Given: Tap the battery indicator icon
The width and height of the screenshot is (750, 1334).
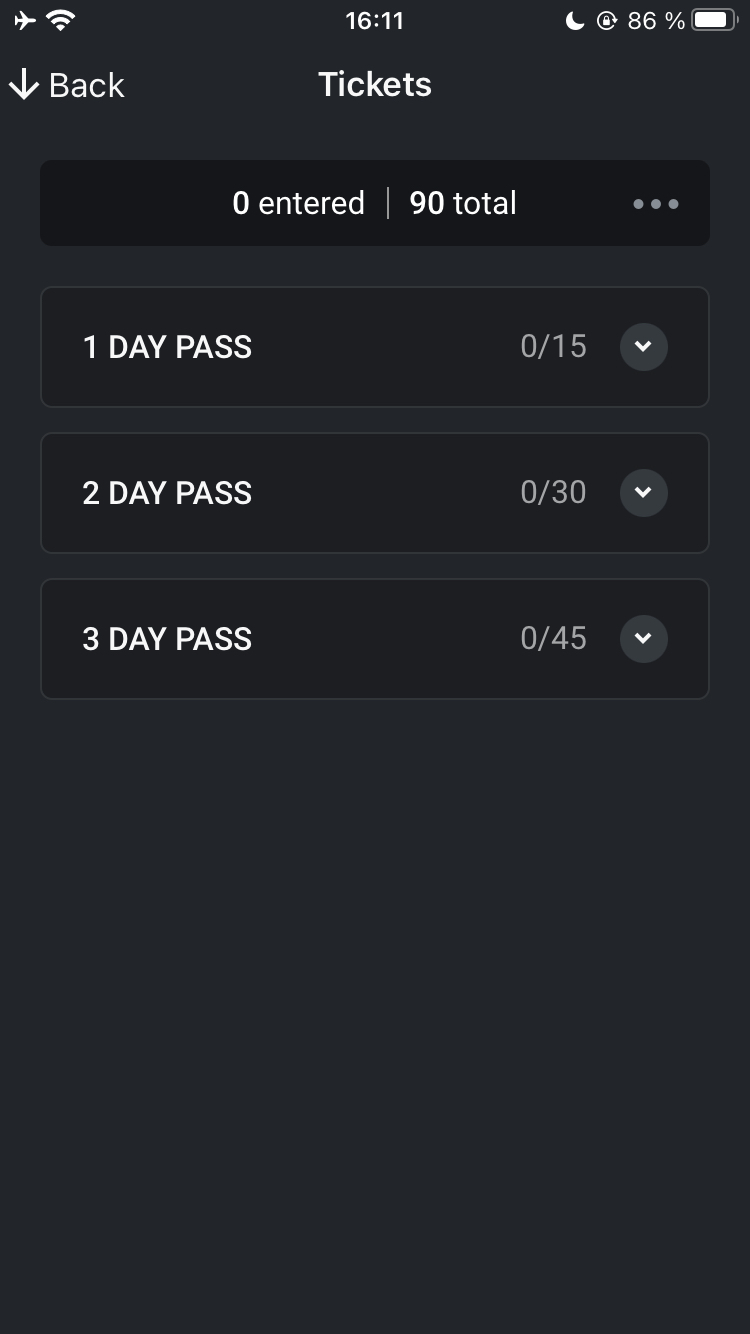Looking at the screenshot, I should (714, 20).
